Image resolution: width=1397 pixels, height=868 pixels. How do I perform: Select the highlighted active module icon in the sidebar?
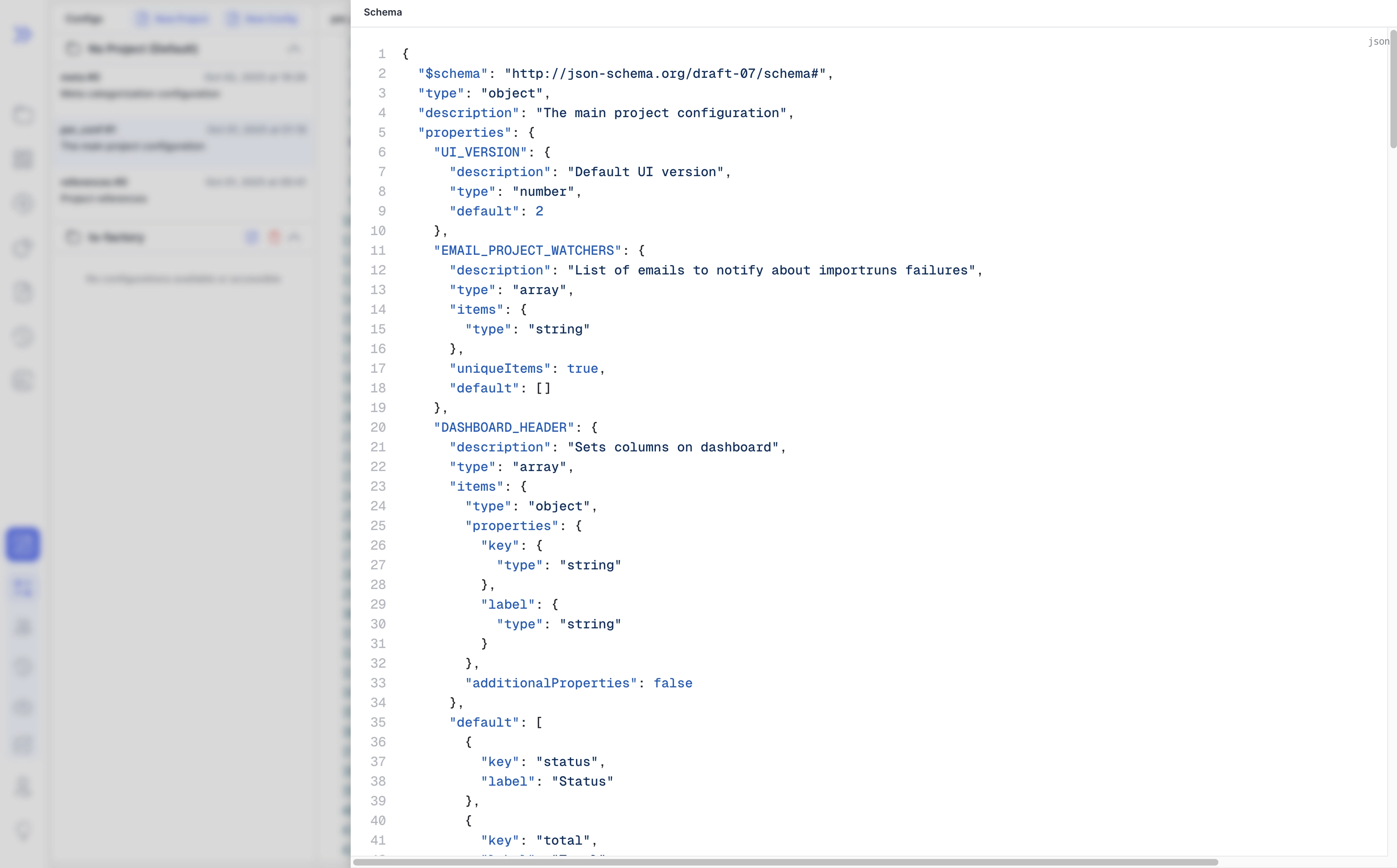(x=23, y=545)
